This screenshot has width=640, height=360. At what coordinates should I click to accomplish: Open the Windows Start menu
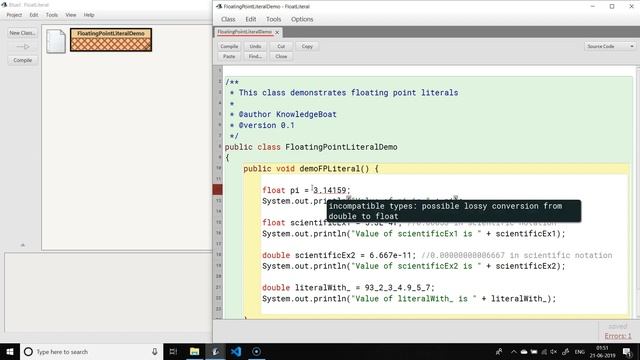(x=10, y=351)
